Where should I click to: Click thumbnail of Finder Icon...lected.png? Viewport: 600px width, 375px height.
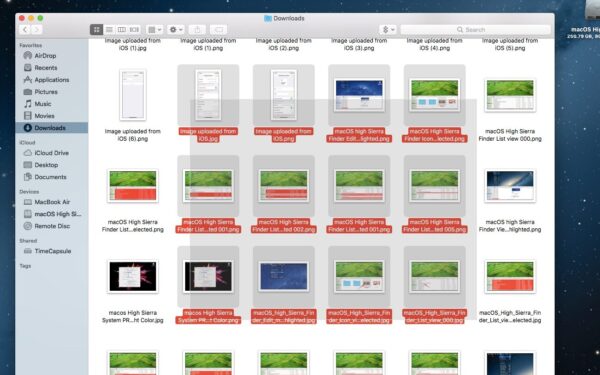434,95
